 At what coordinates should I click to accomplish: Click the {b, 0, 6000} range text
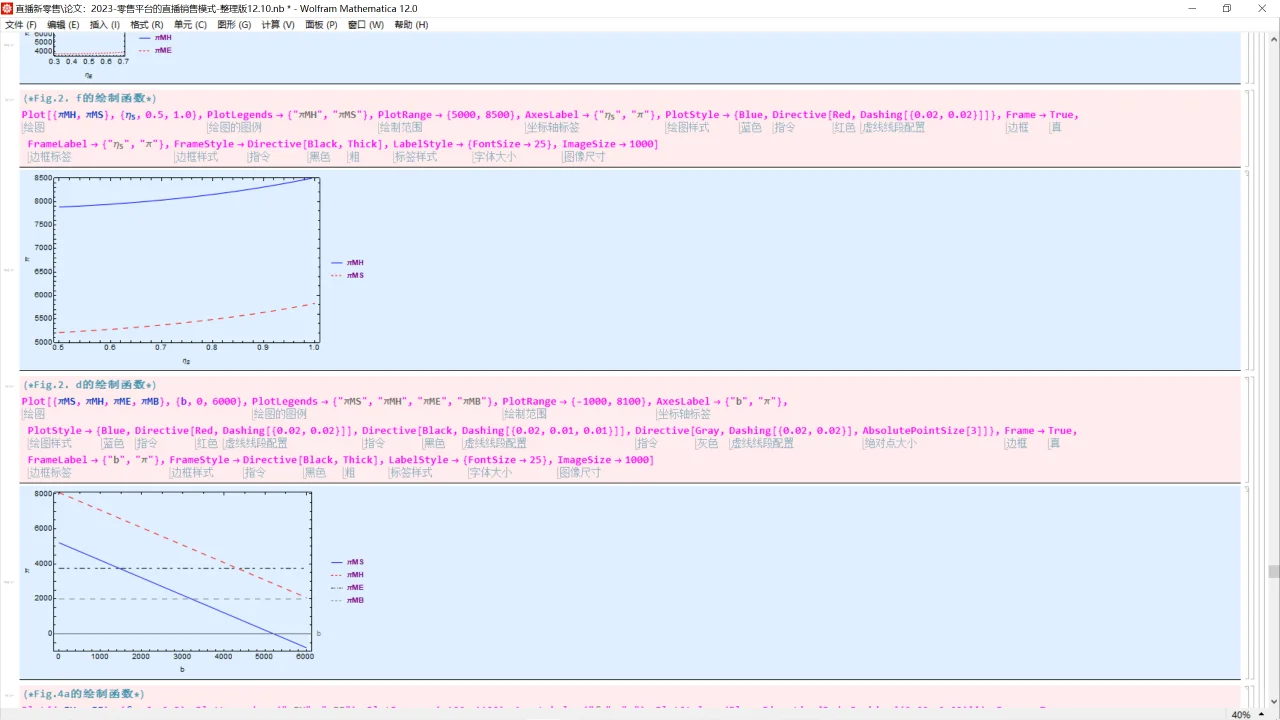(210, 401)
